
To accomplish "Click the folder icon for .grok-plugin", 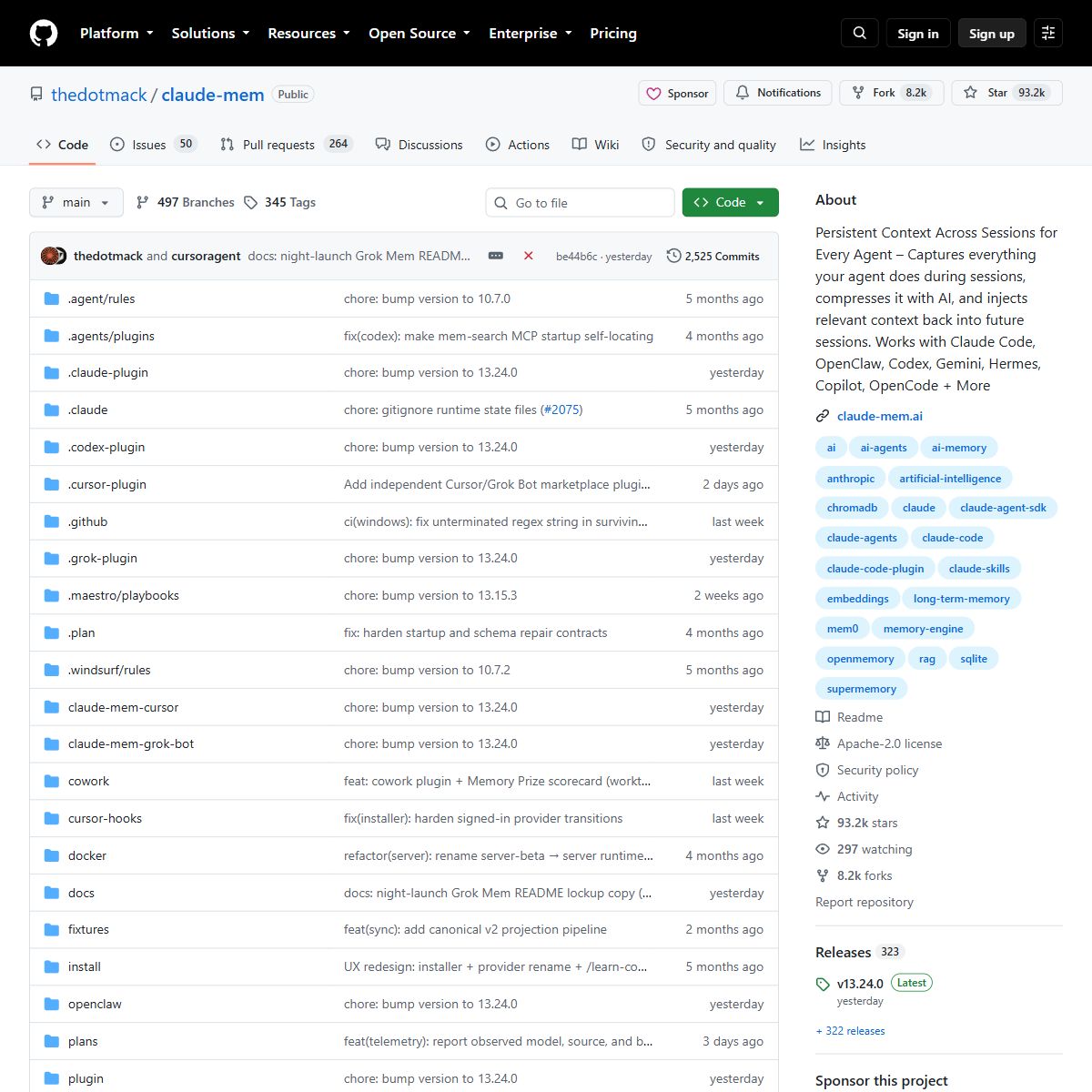I will 52,558.
